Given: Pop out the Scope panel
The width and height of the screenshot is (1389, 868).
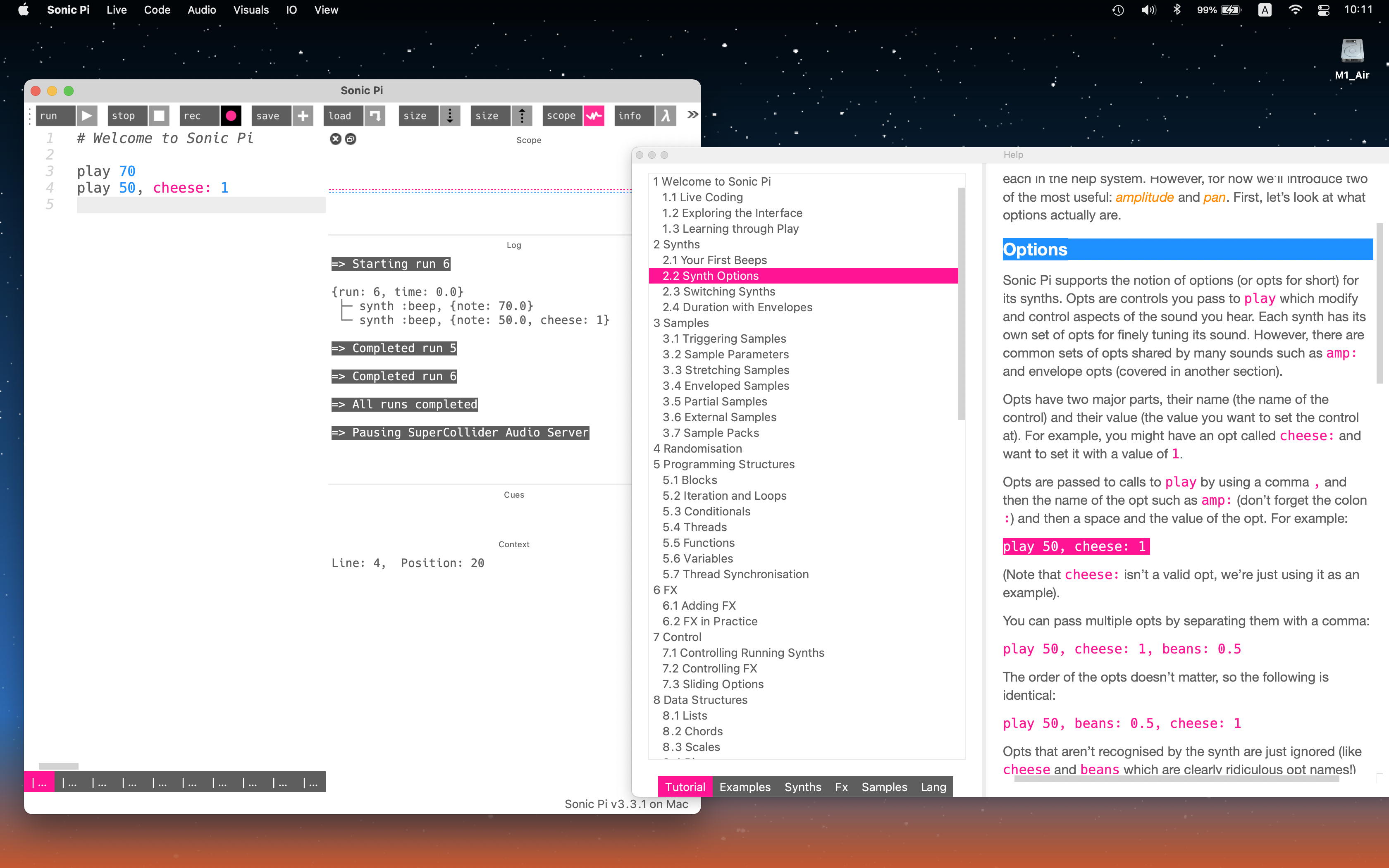Looking at the screenshot, I should (x=351, y=139).
